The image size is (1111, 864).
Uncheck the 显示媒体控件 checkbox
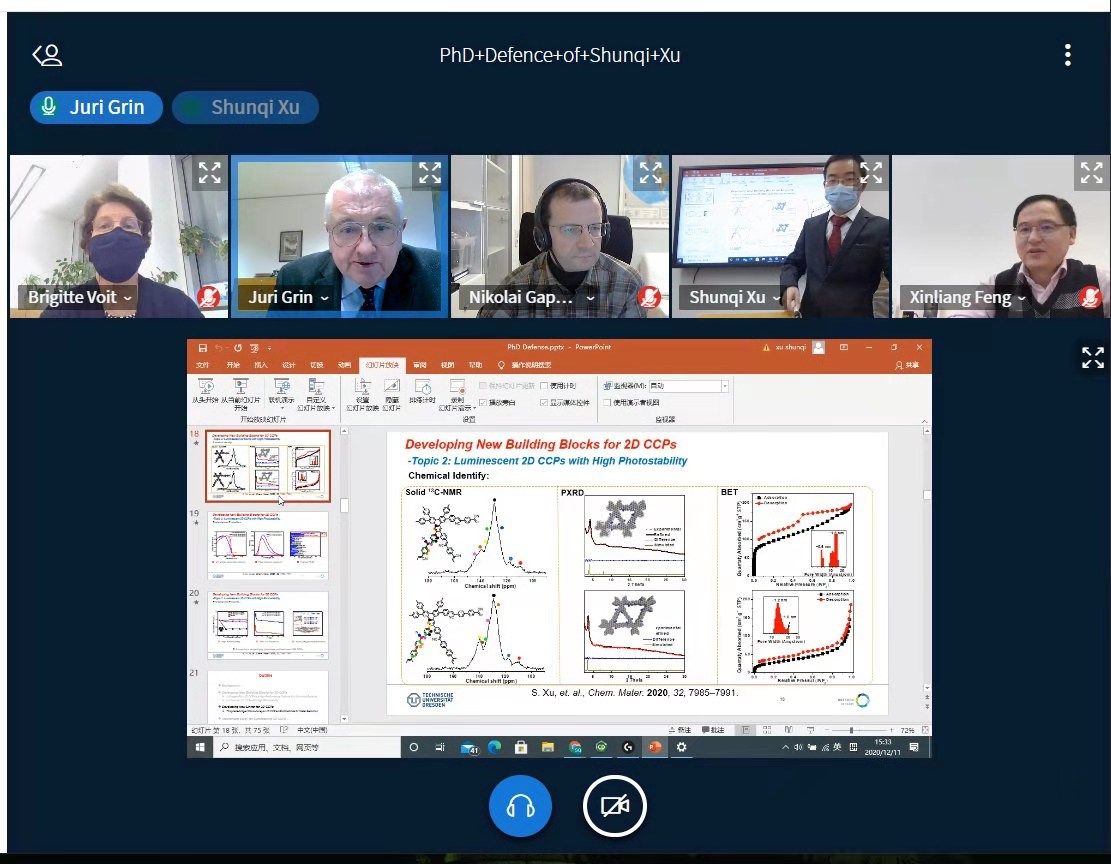(x=545, y=402)
